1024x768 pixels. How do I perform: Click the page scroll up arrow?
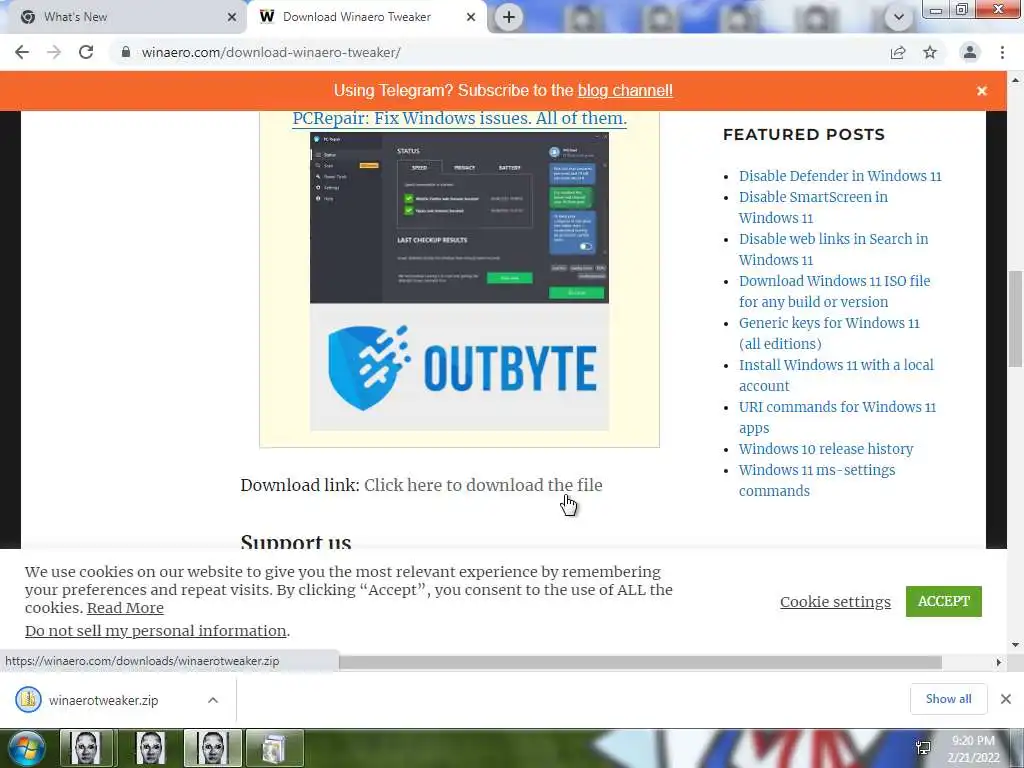1015,80
